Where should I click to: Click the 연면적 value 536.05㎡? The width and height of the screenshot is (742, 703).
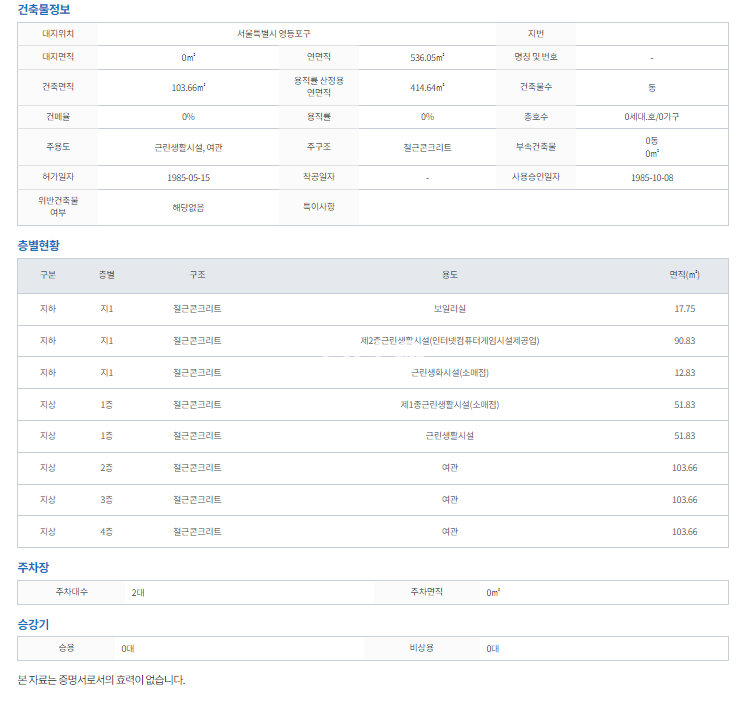tap(427, 58)
